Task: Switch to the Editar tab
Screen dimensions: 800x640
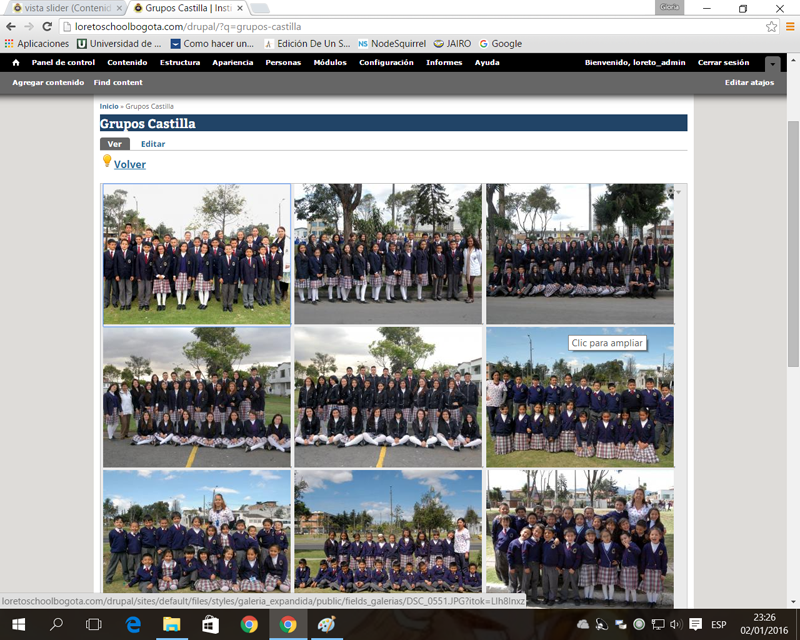Action: coord(153,144)
